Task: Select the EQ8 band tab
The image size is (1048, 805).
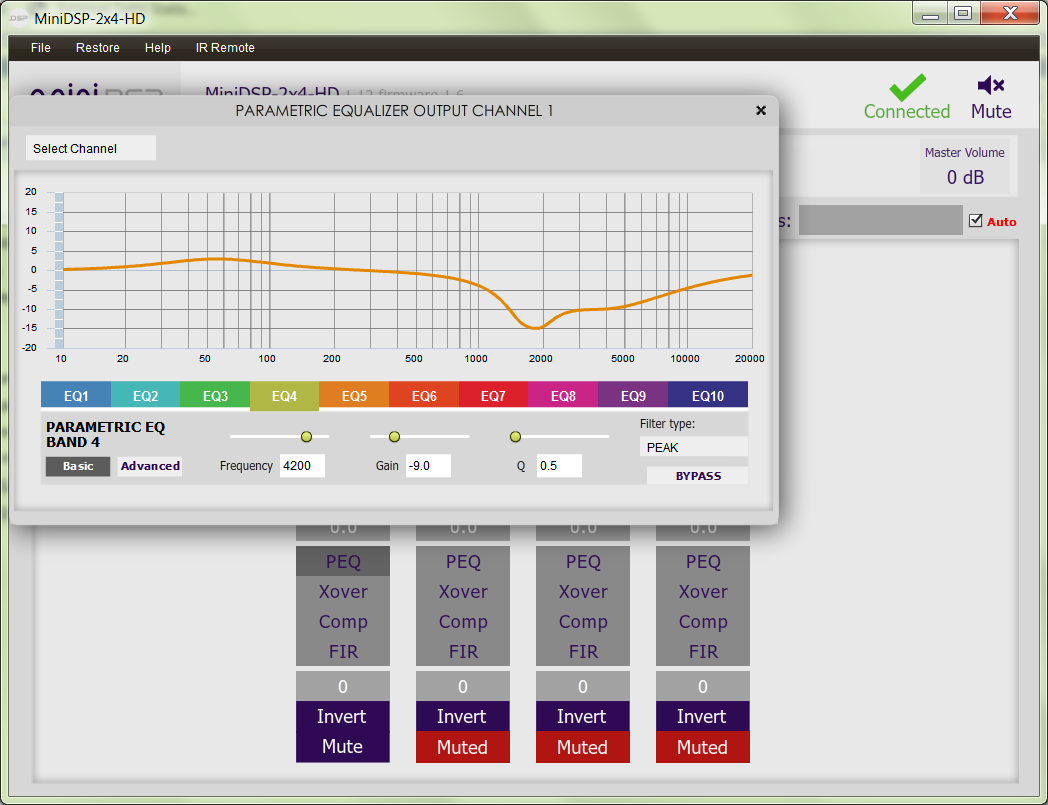Action: coord(563,396)
